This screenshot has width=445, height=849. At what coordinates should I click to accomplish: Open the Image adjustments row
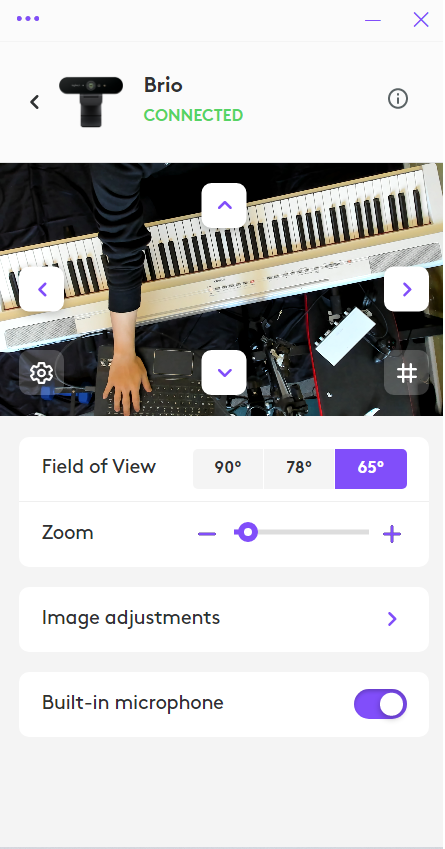coord(224,619)
